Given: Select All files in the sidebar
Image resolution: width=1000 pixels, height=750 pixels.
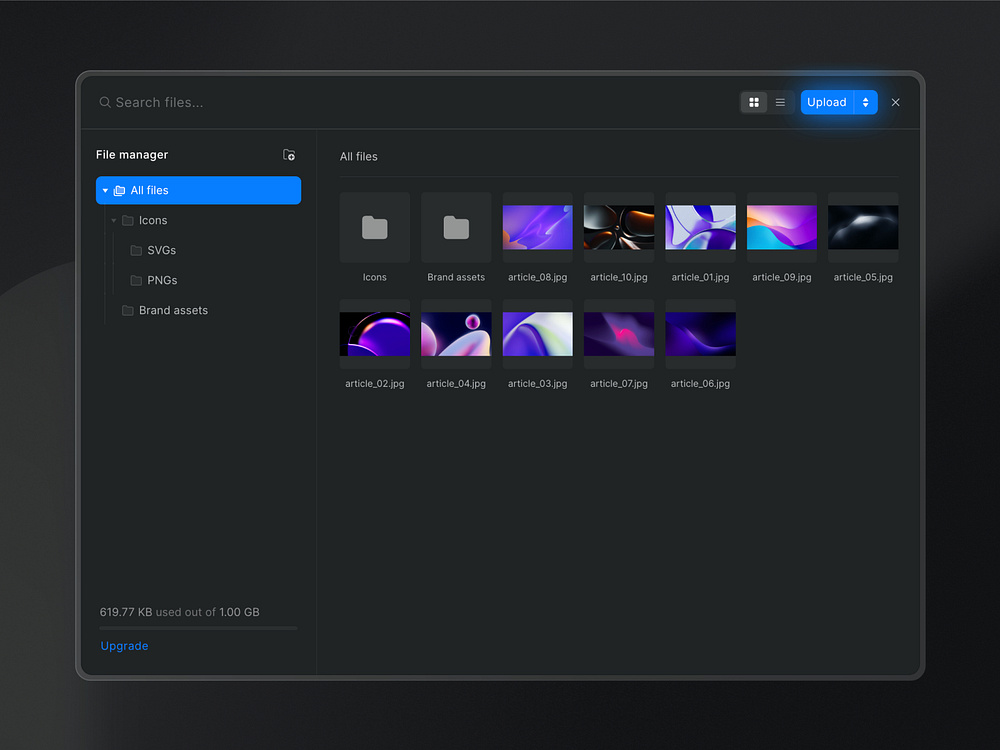Looking at the screenshot, I should click(x=198, y=191).
